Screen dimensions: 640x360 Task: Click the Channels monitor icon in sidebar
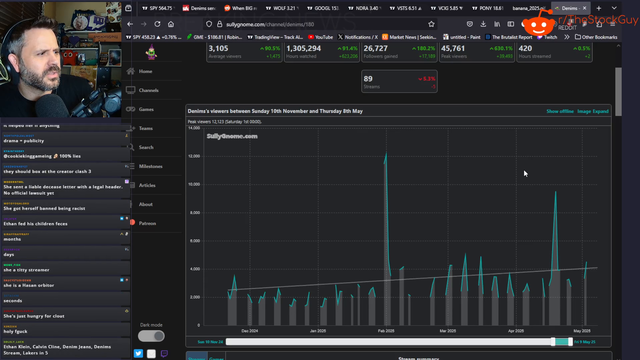coord(131,90)
